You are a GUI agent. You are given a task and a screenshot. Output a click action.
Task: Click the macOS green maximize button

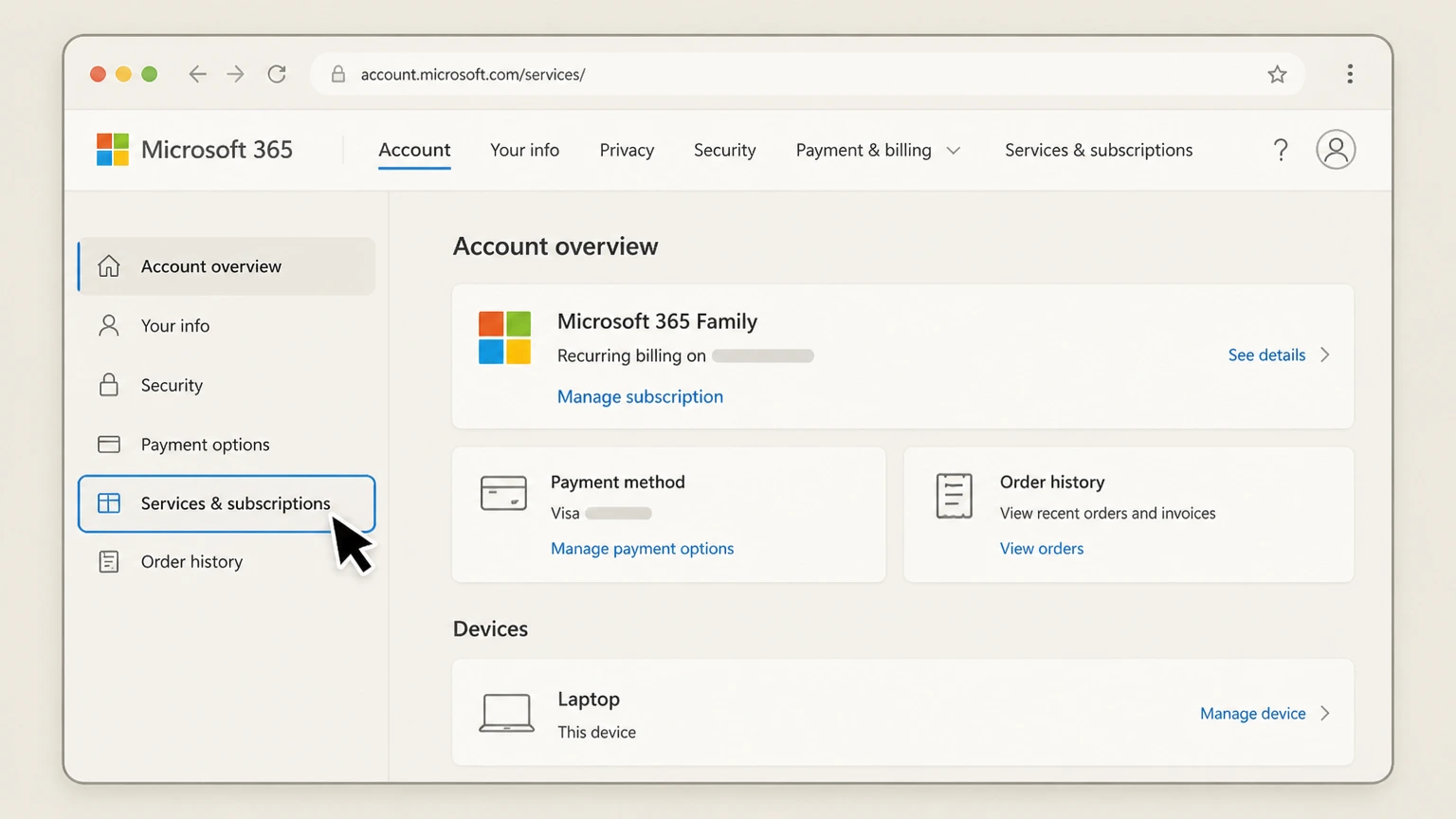(149, 74)
